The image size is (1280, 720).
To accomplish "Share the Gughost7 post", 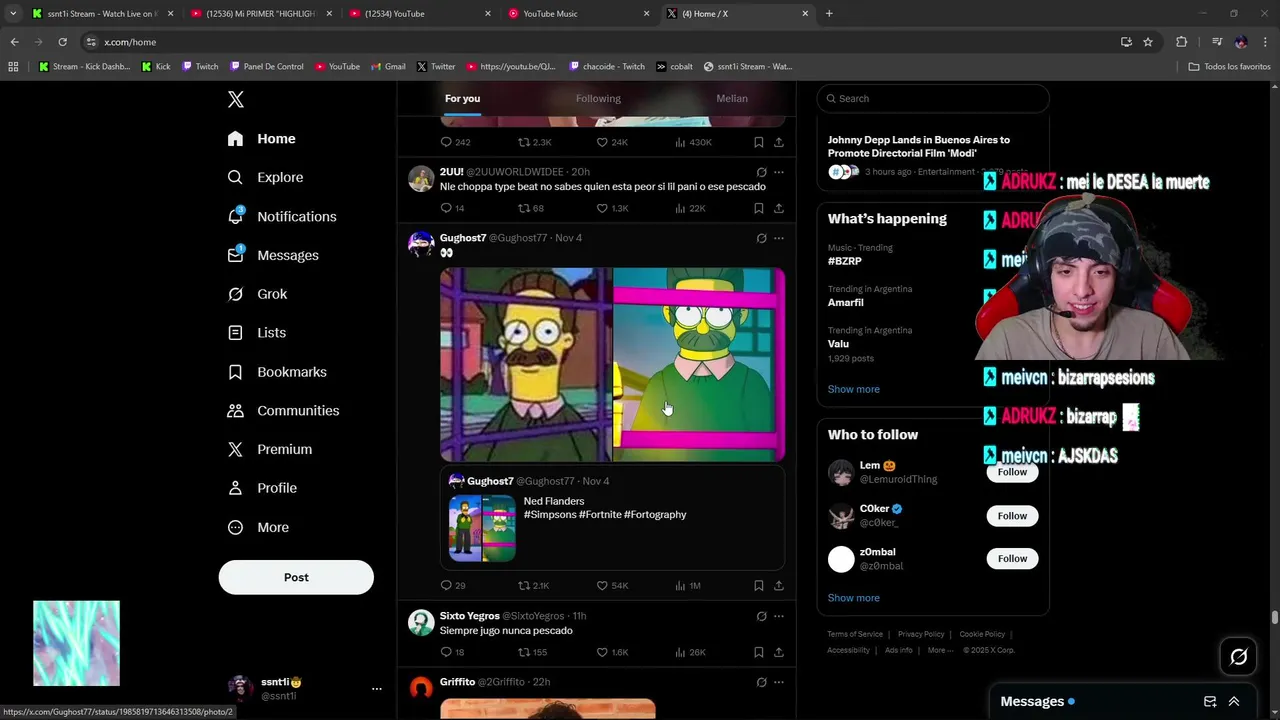I will coord(778,585).
